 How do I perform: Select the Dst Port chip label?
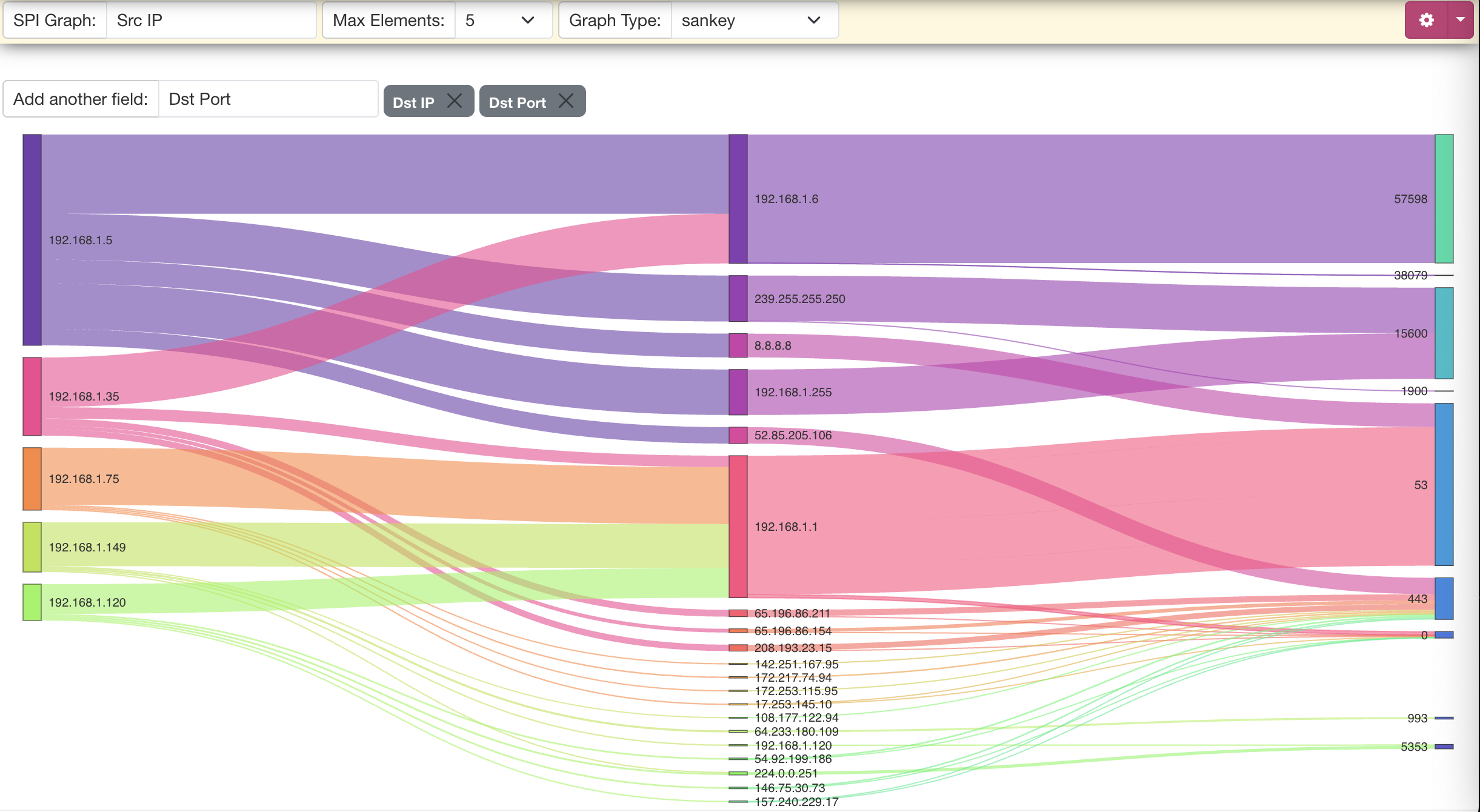pos(517,102)
